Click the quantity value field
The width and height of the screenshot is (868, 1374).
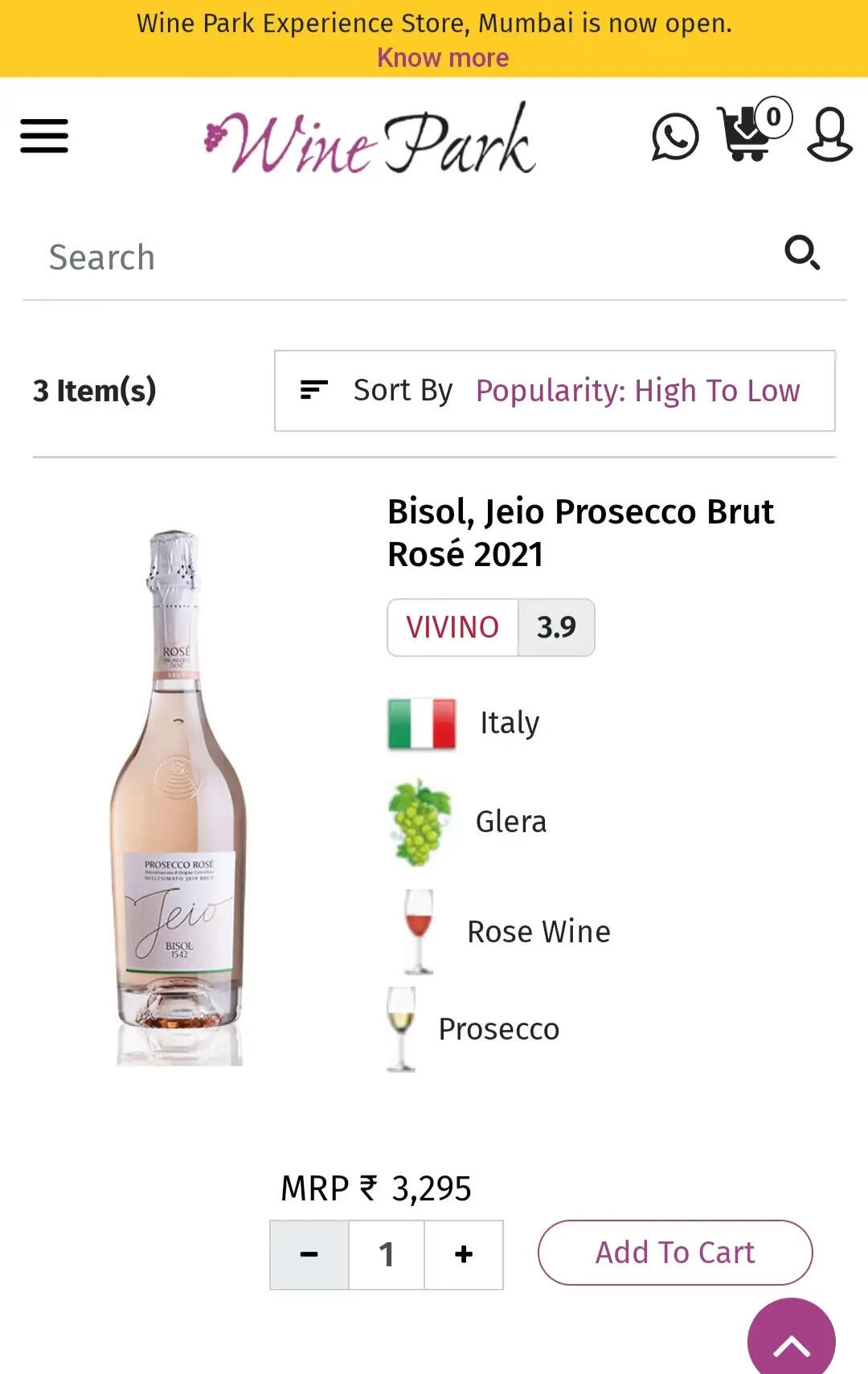pyautogui.click(x=387, y=1254)
